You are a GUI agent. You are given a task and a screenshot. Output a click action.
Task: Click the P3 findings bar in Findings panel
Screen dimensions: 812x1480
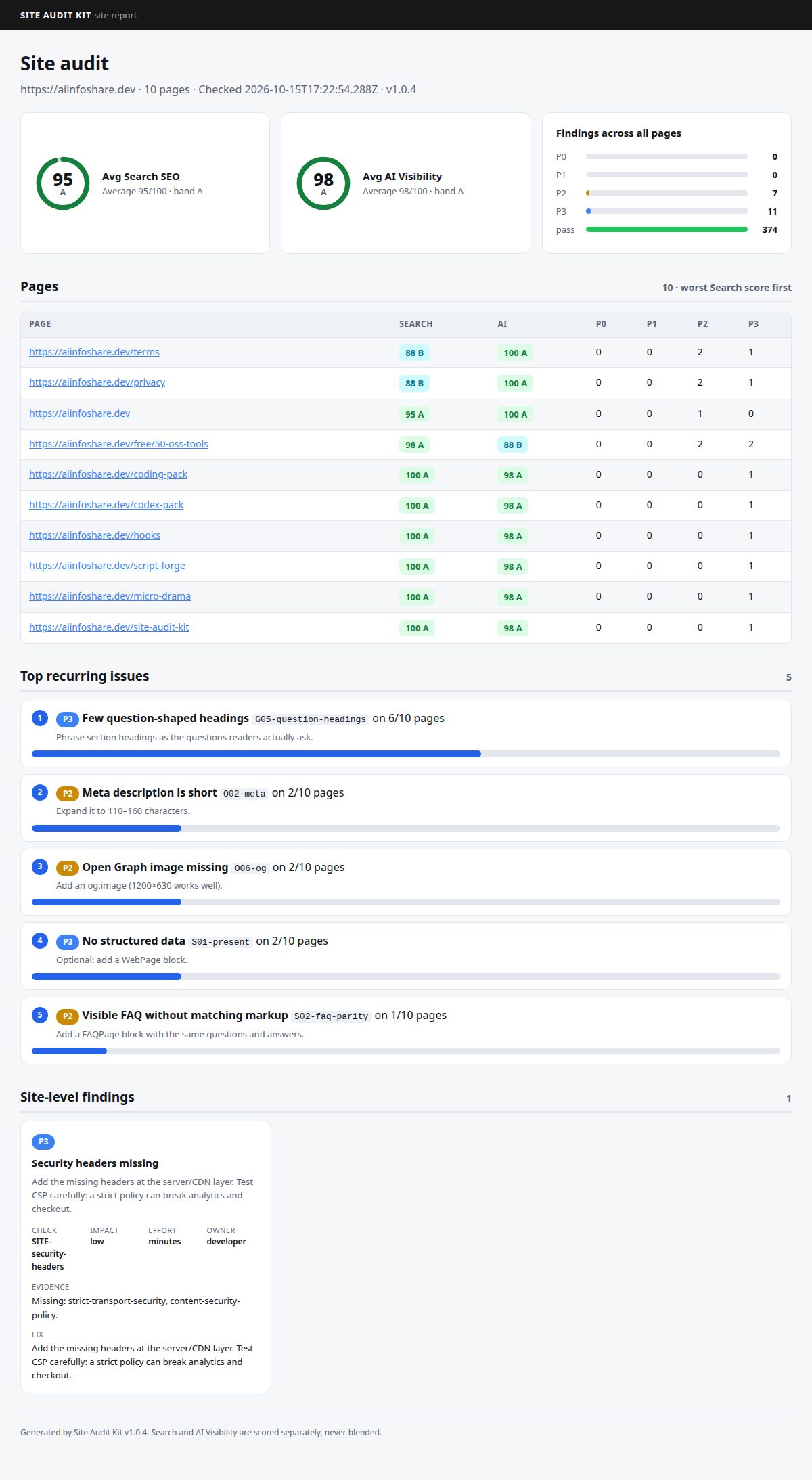667,211
